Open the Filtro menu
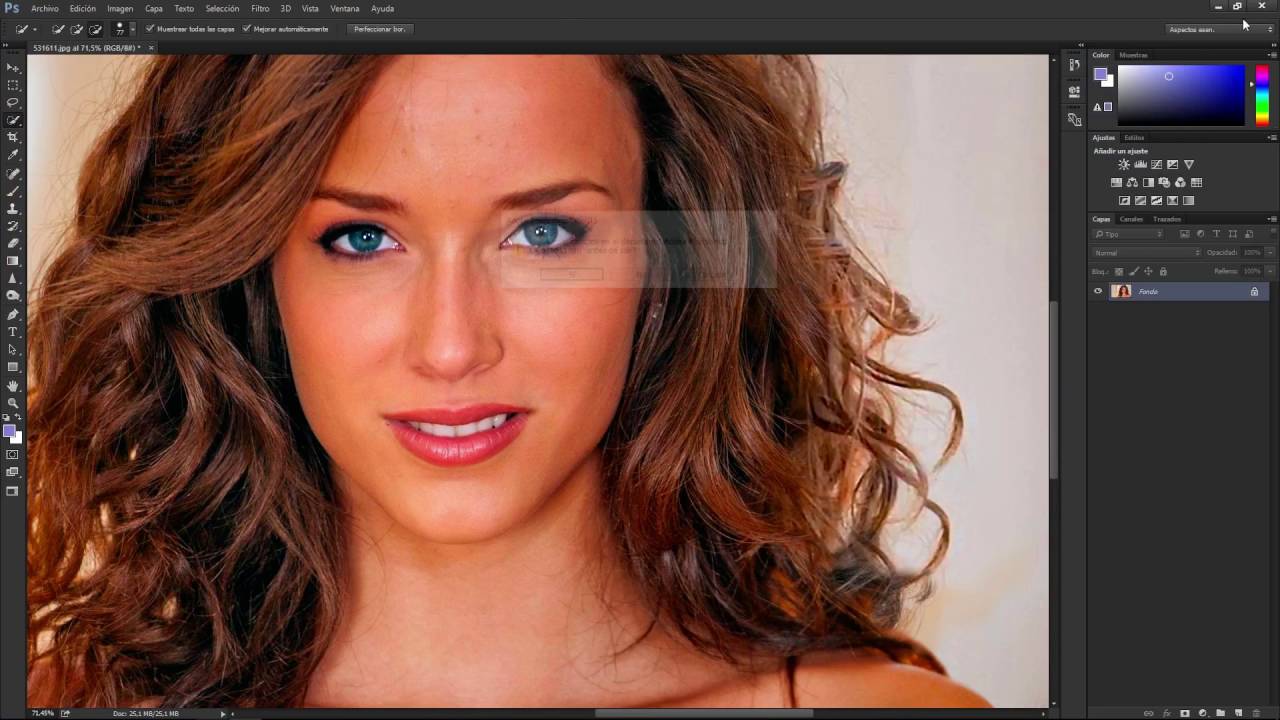The image size is (1280, 720). [260, 8]
